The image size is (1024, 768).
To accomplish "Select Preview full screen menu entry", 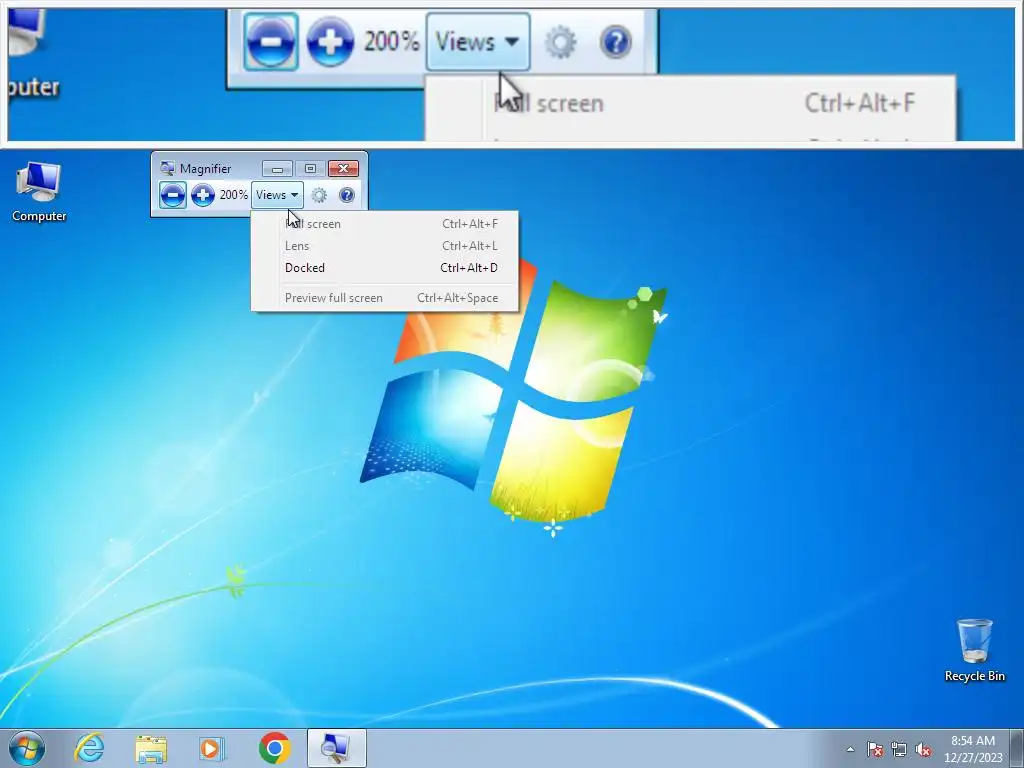I will point(385,298).
